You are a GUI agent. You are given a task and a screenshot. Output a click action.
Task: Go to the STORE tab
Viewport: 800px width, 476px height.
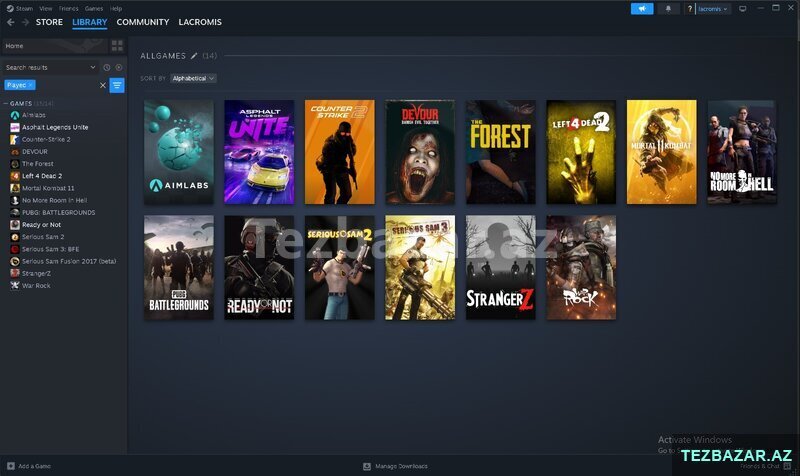click(49, 22)
